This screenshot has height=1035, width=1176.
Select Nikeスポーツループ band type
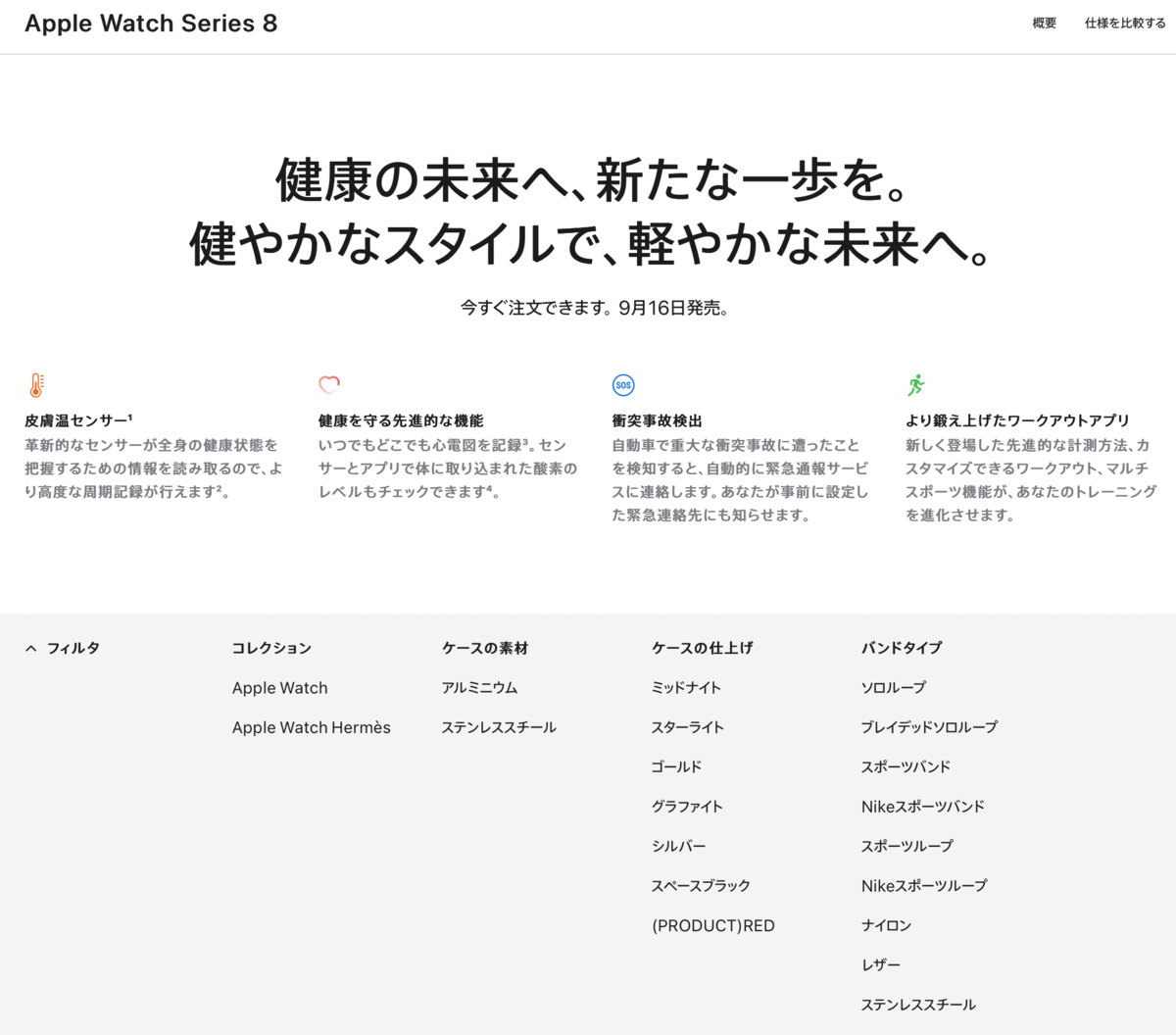click(924, 885)
